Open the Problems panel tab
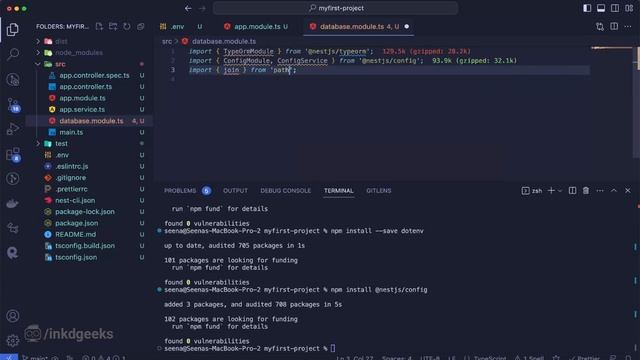640x360 pixels. click(187, 191)
